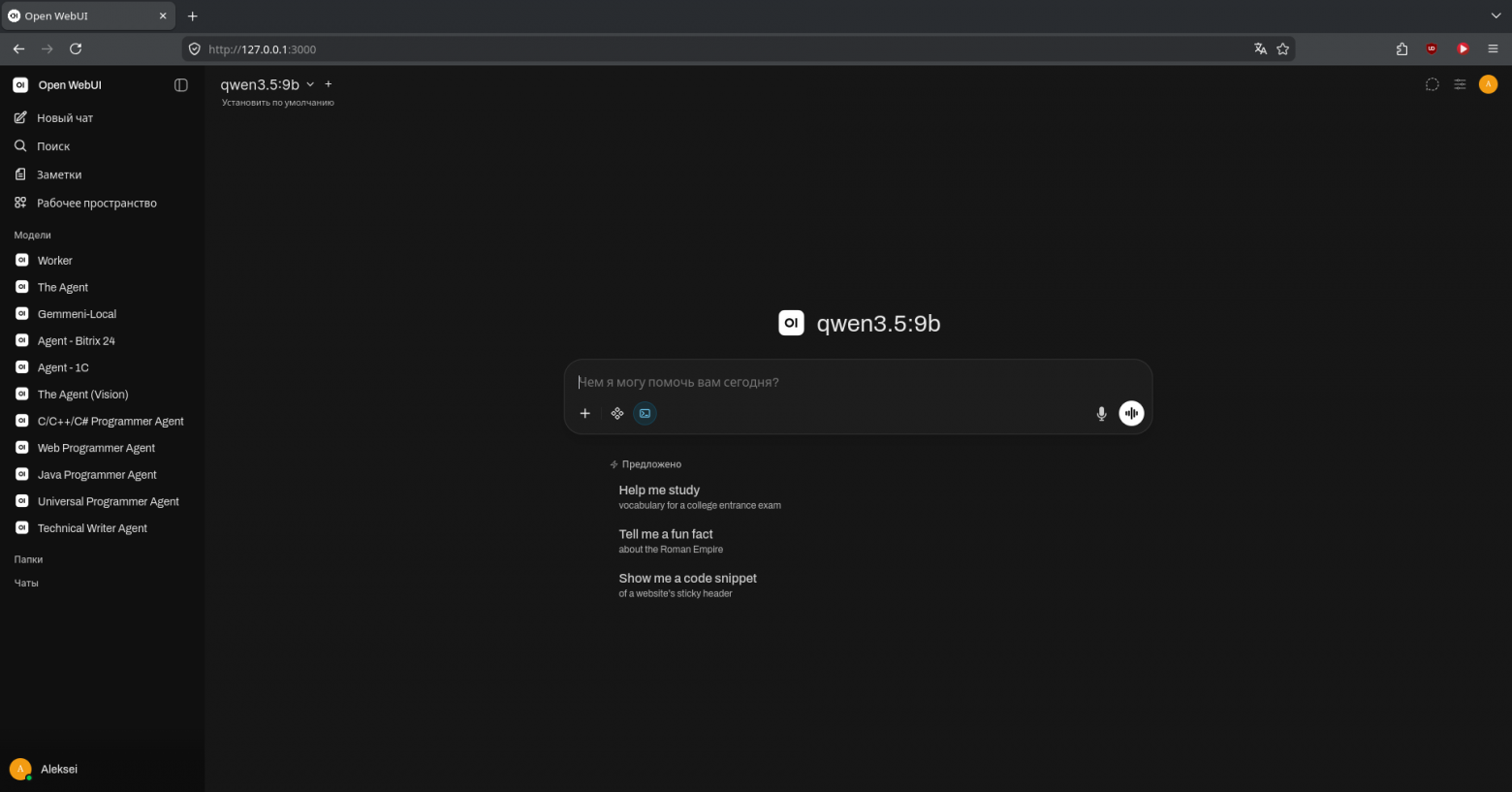Translate page using translate icon
Image resolution: width=1512 pixels, height=792 pixels.
pos(1260,48)
